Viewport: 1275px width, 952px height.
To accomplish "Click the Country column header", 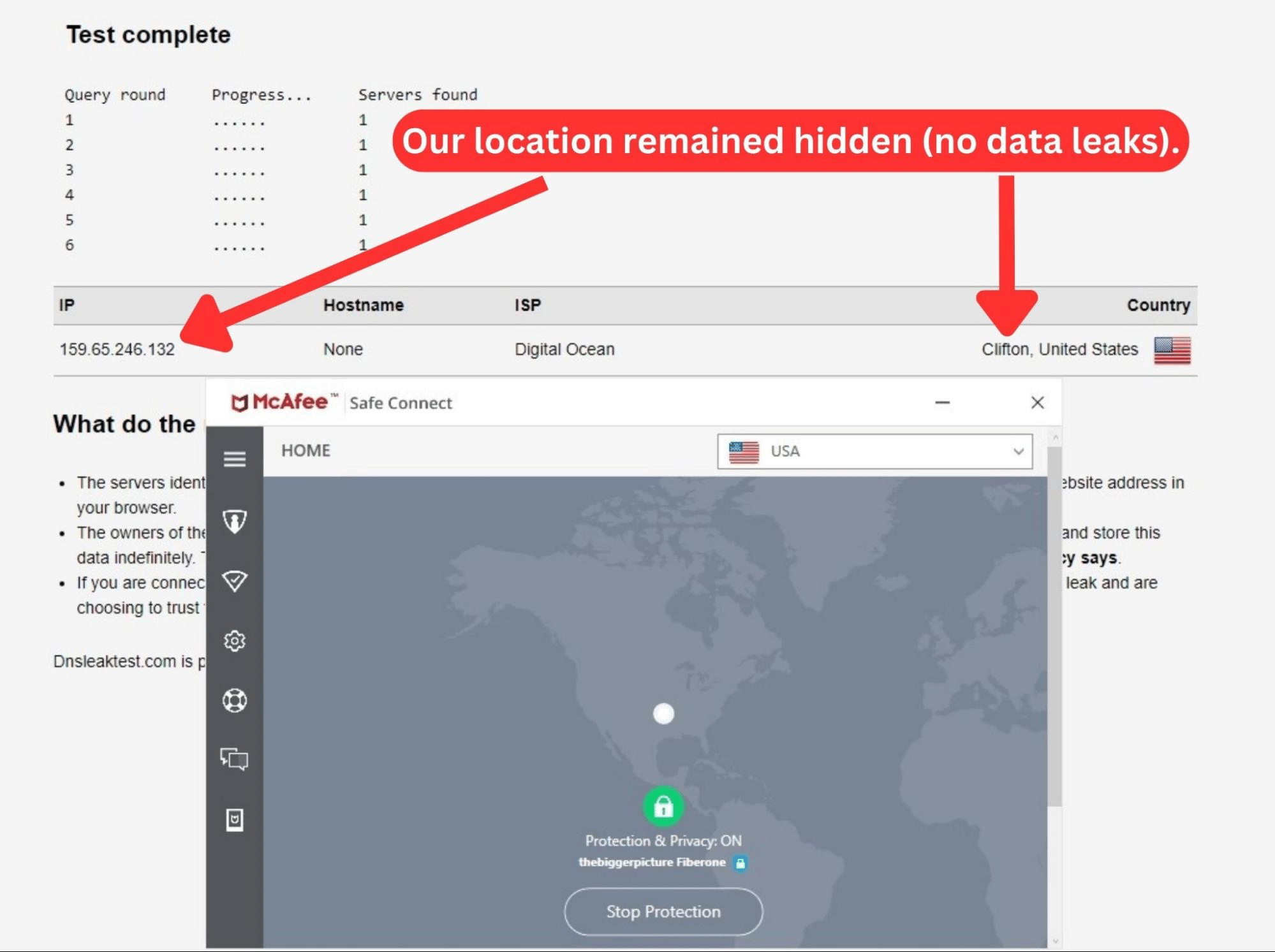I will 1158,305.
